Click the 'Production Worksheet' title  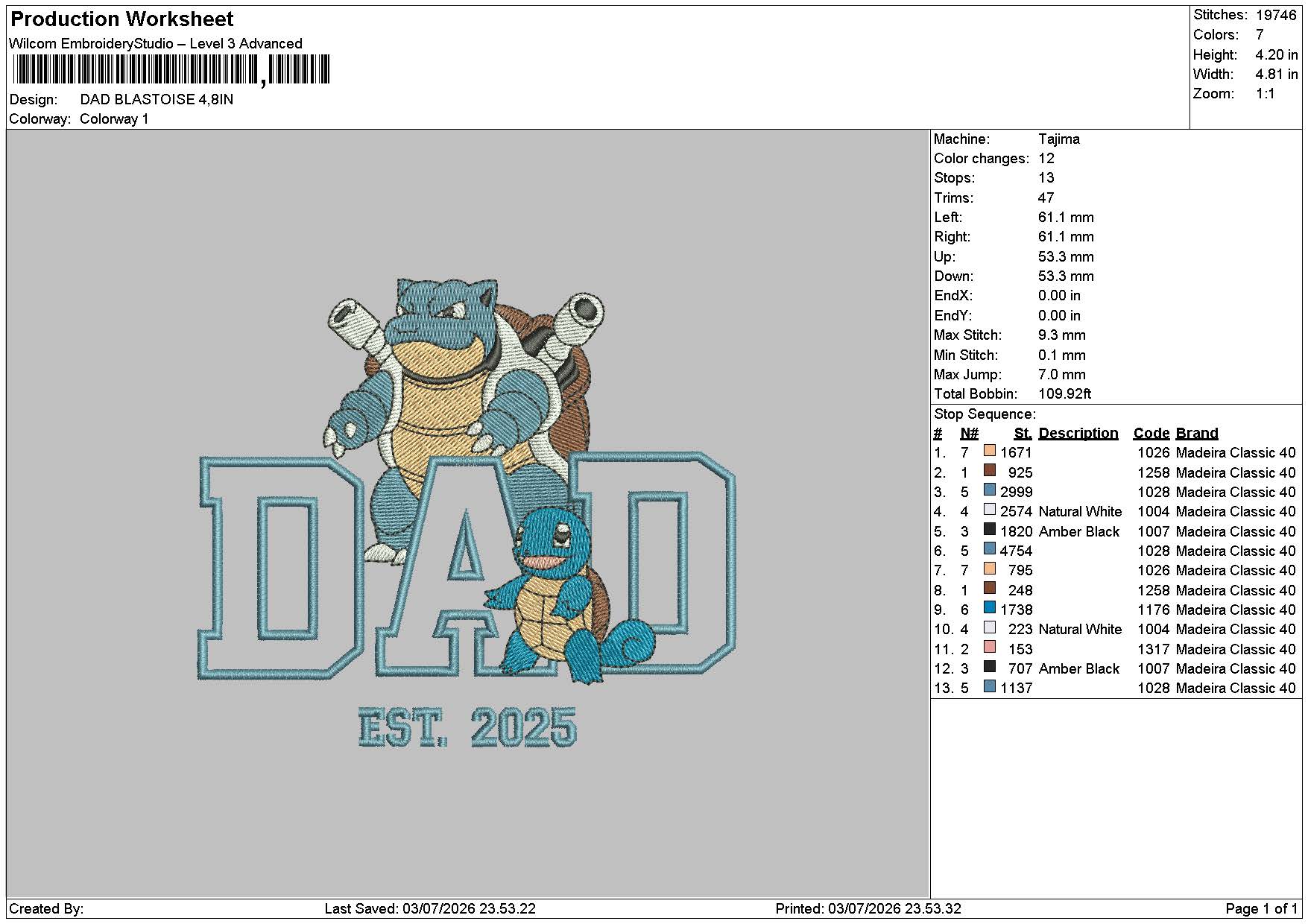(121, 19)
